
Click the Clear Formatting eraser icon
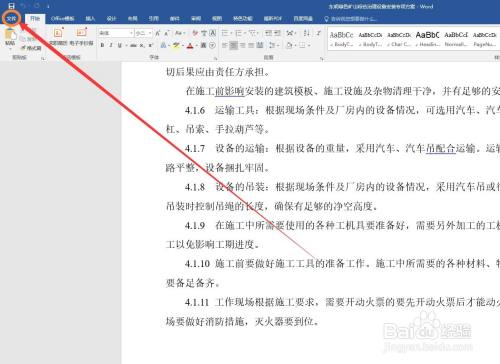point(195,33)
